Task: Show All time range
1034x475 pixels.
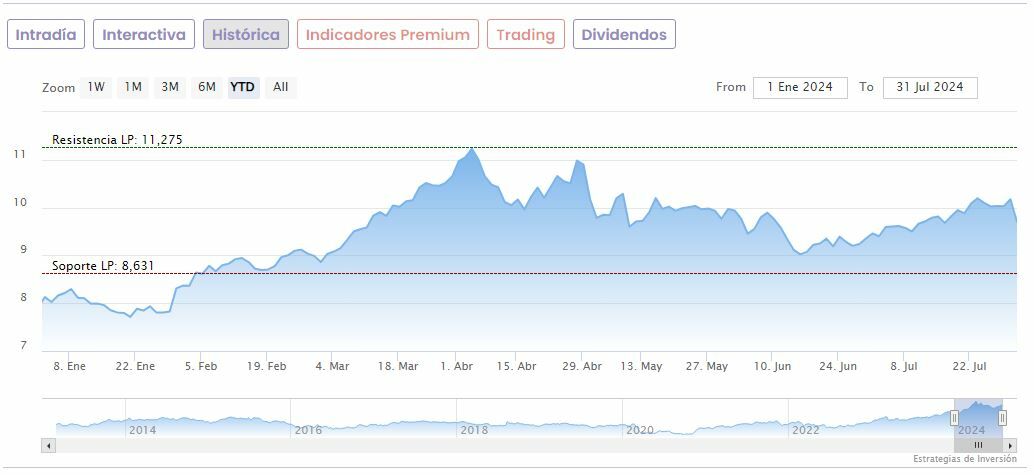Action: click(x=281, y=87)
